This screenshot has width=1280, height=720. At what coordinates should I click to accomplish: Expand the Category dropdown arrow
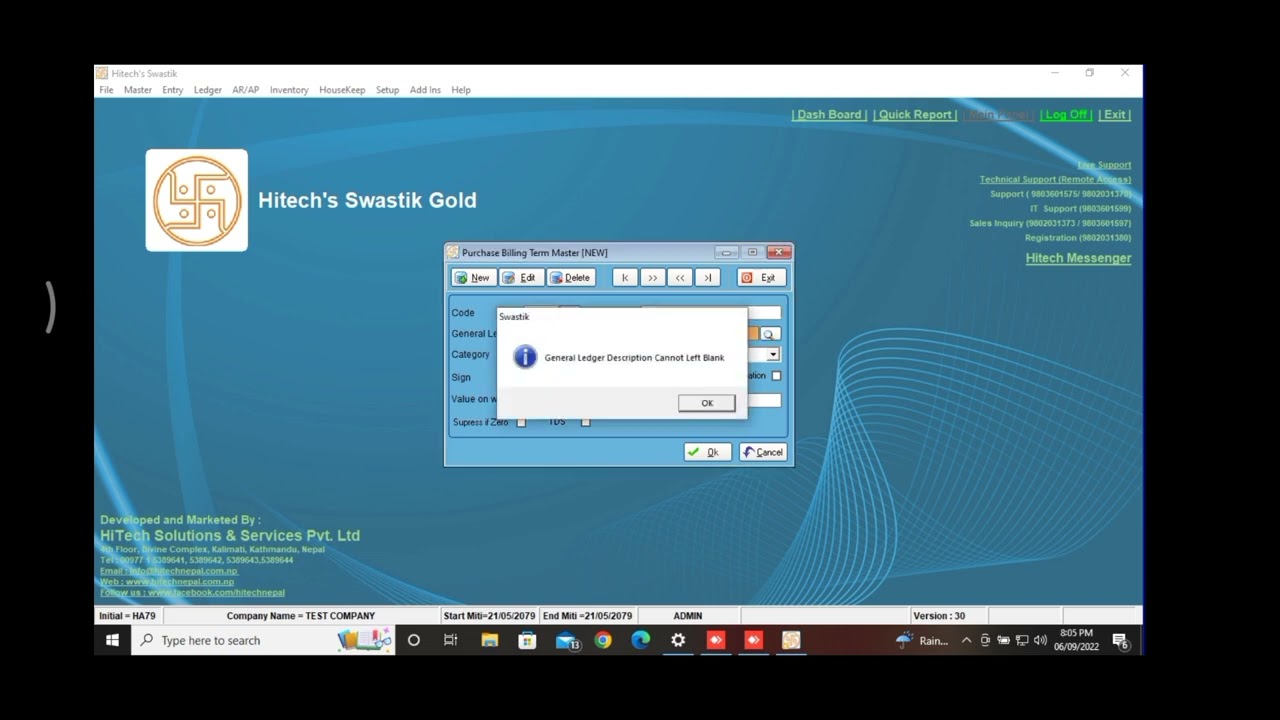(773, 355)
